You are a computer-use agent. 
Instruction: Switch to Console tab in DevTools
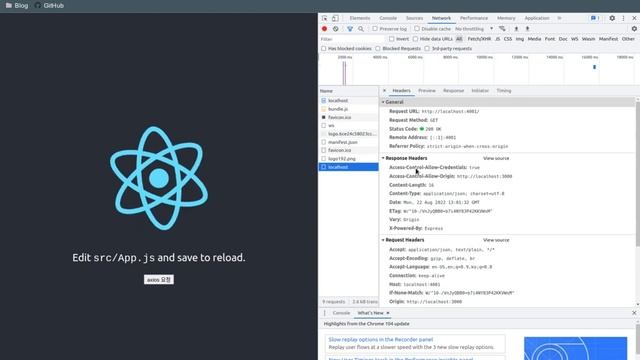pos(388,18)
